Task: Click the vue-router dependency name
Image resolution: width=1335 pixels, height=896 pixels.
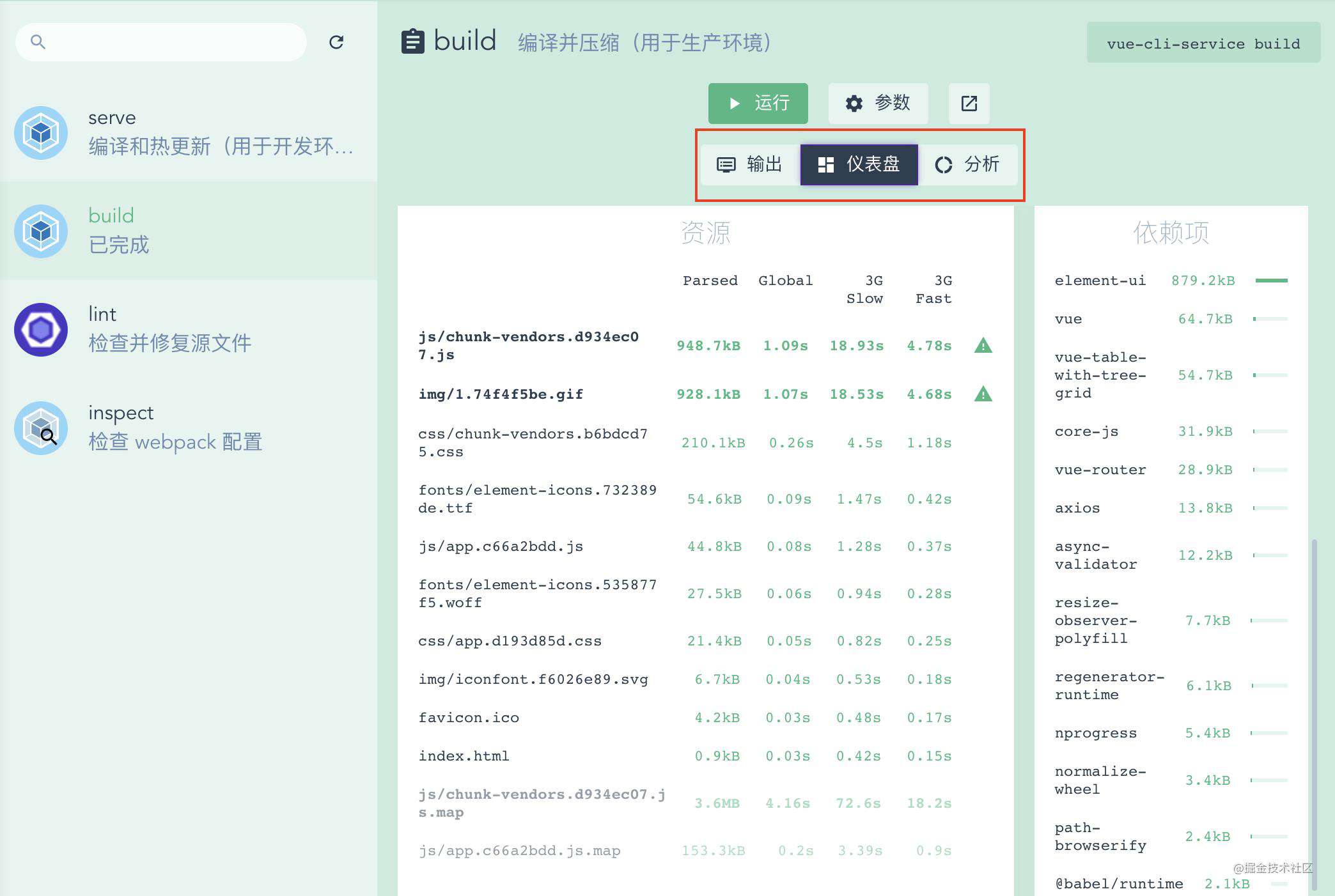Action: pos(1100,470)
